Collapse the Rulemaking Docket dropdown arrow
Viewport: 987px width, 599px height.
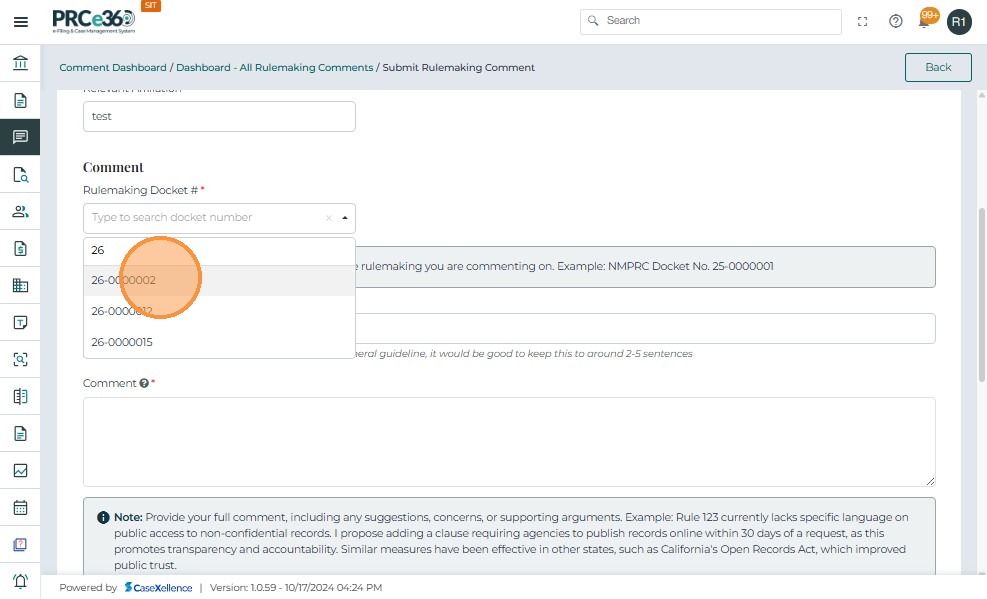345,218
